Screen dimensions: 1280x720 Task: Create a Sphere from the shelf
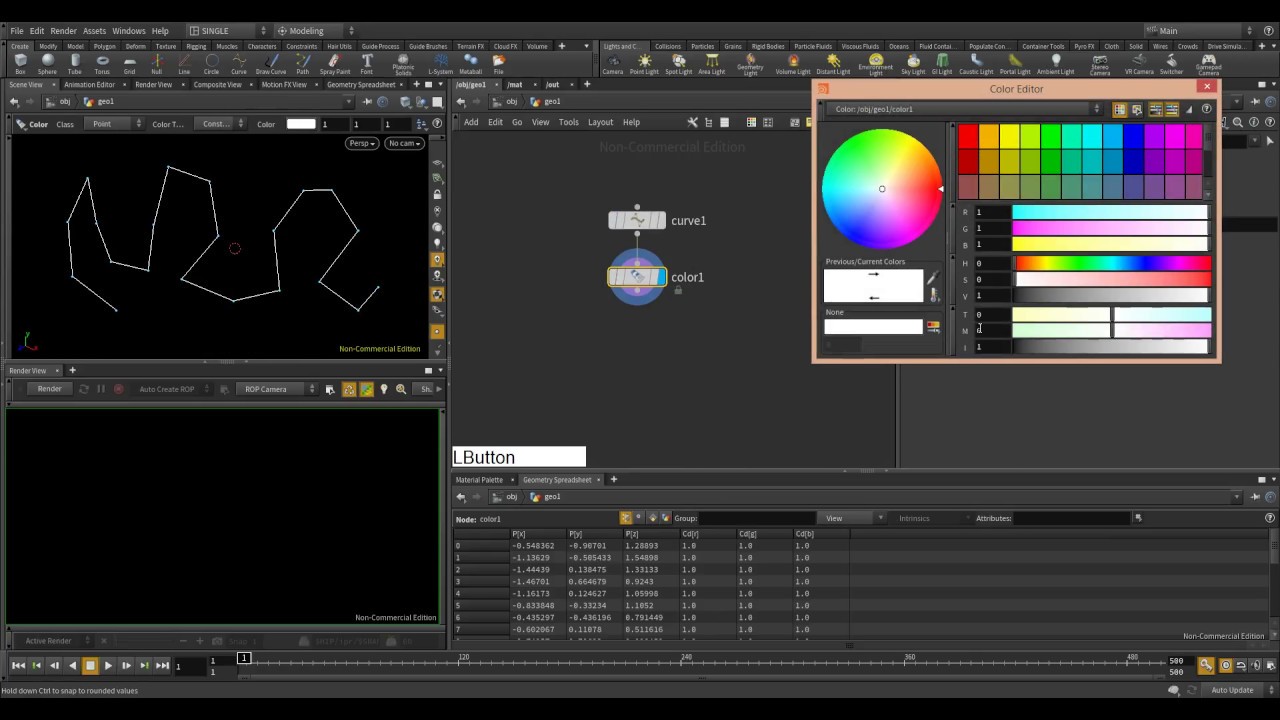47,64
